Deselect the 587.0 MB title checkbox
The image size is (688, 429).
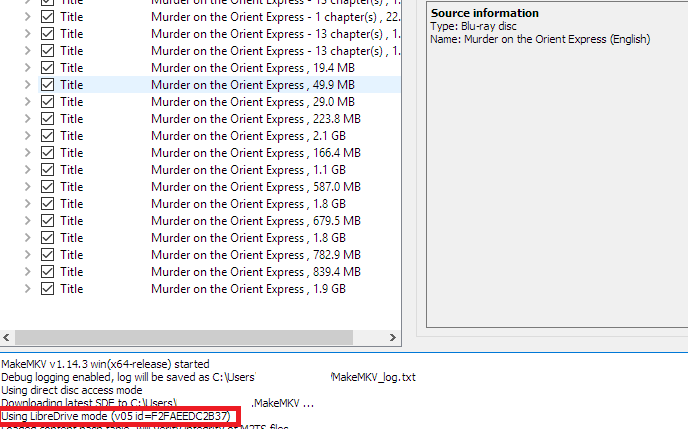coord(47,187)
